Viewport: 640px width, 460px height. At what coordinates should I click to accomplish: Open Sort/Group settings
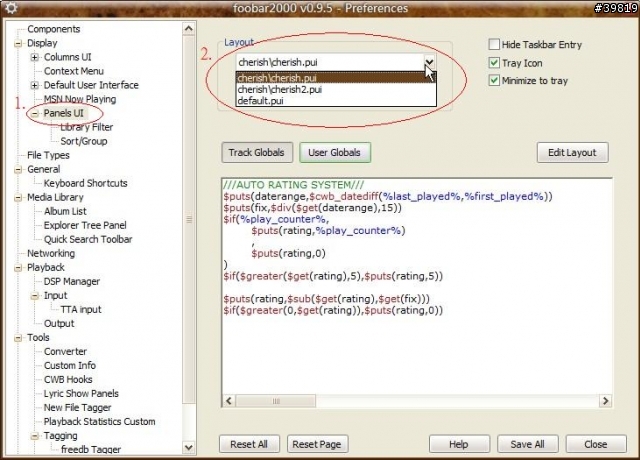coord(84,141)
